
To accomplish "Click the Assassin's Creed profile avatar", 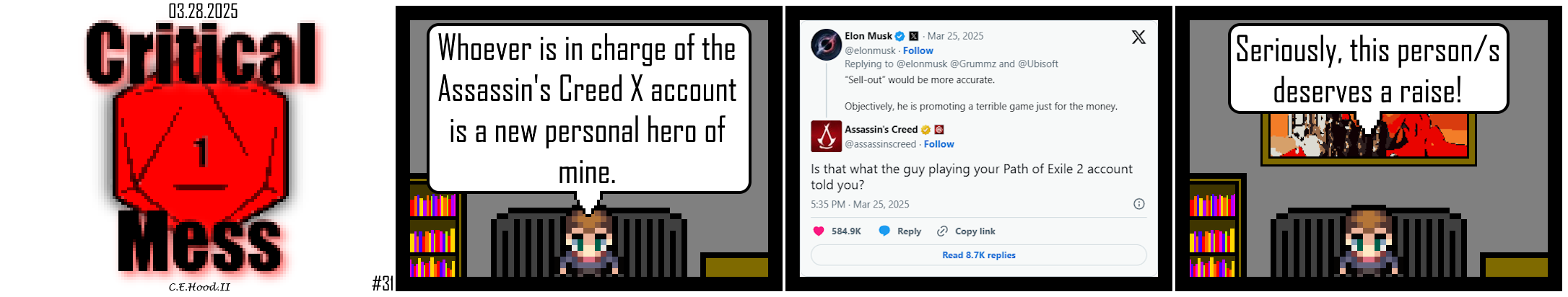I will pyautogui.click(x=826, y=136).
